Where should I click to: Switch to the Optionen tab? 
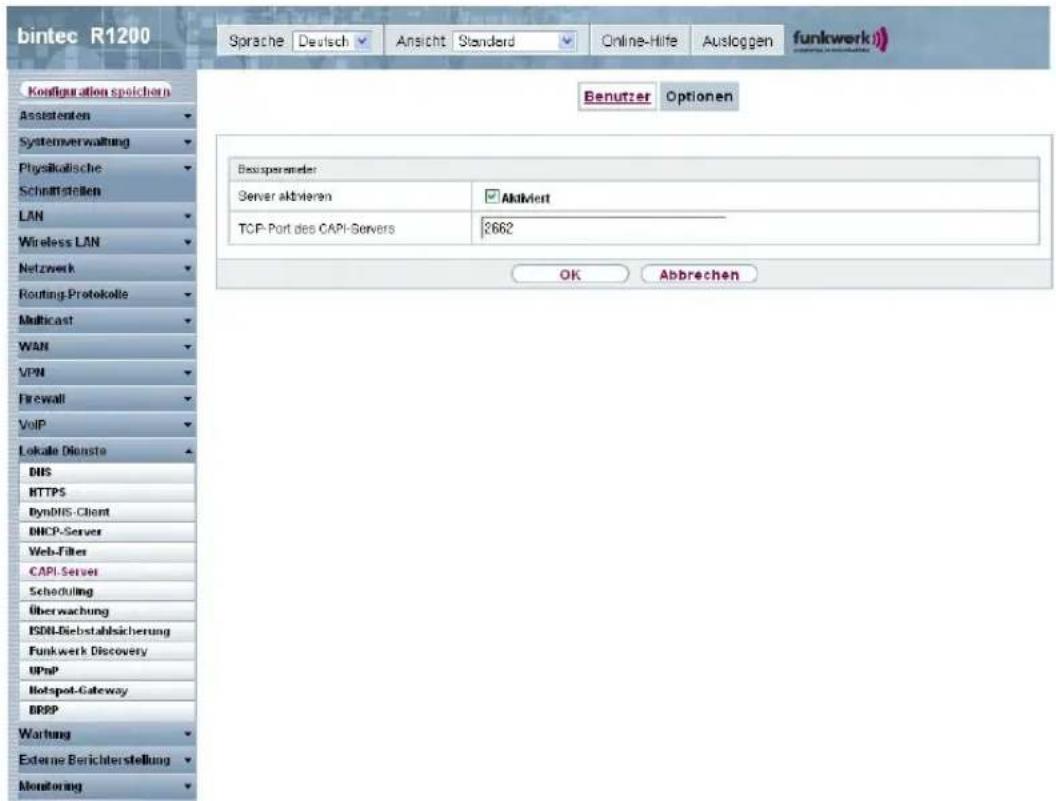click(699, 96)
